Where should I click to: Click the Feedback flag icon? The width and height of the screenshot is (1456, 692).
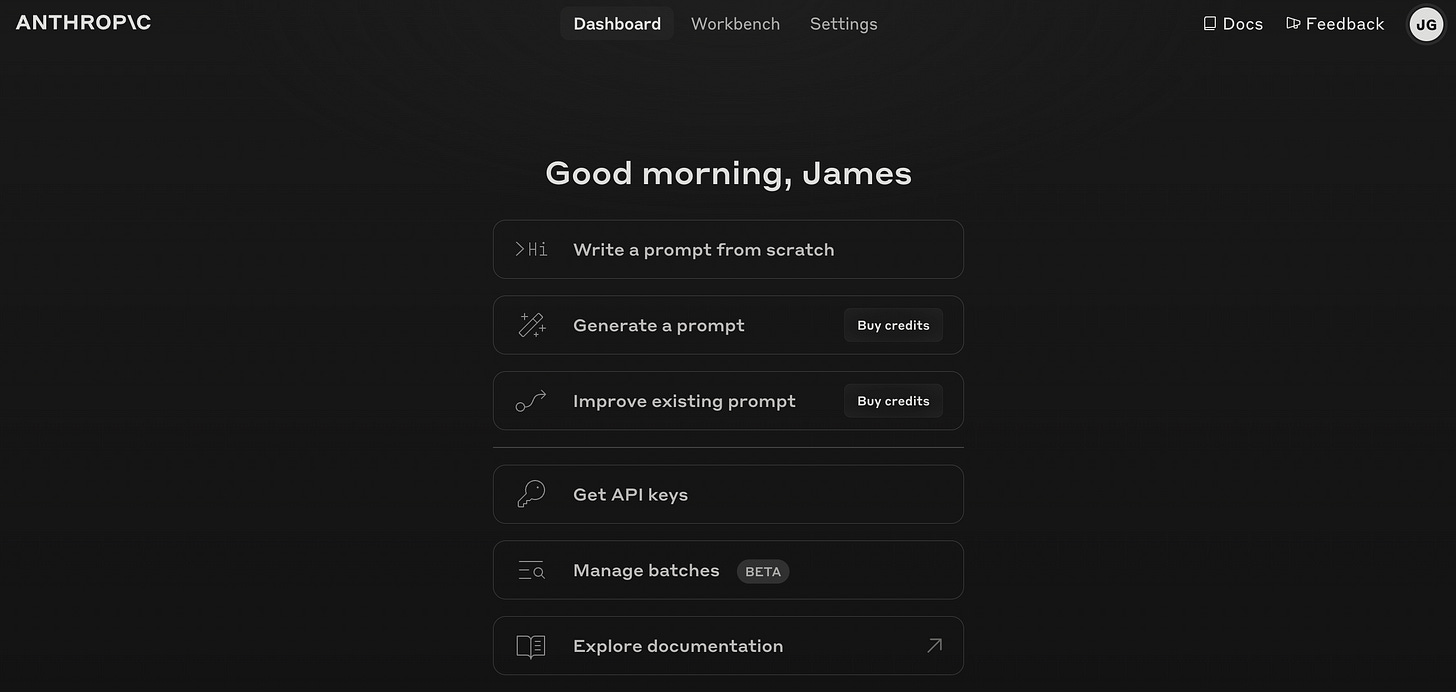coord(1293,24)
